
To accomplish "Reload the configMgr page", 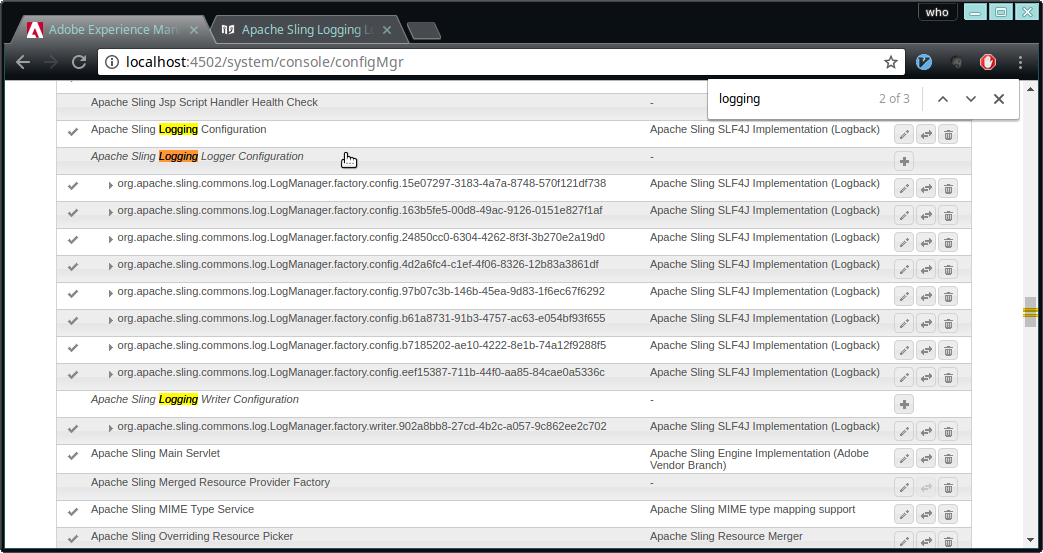I will pyautogui.click(x=79, y=63).
